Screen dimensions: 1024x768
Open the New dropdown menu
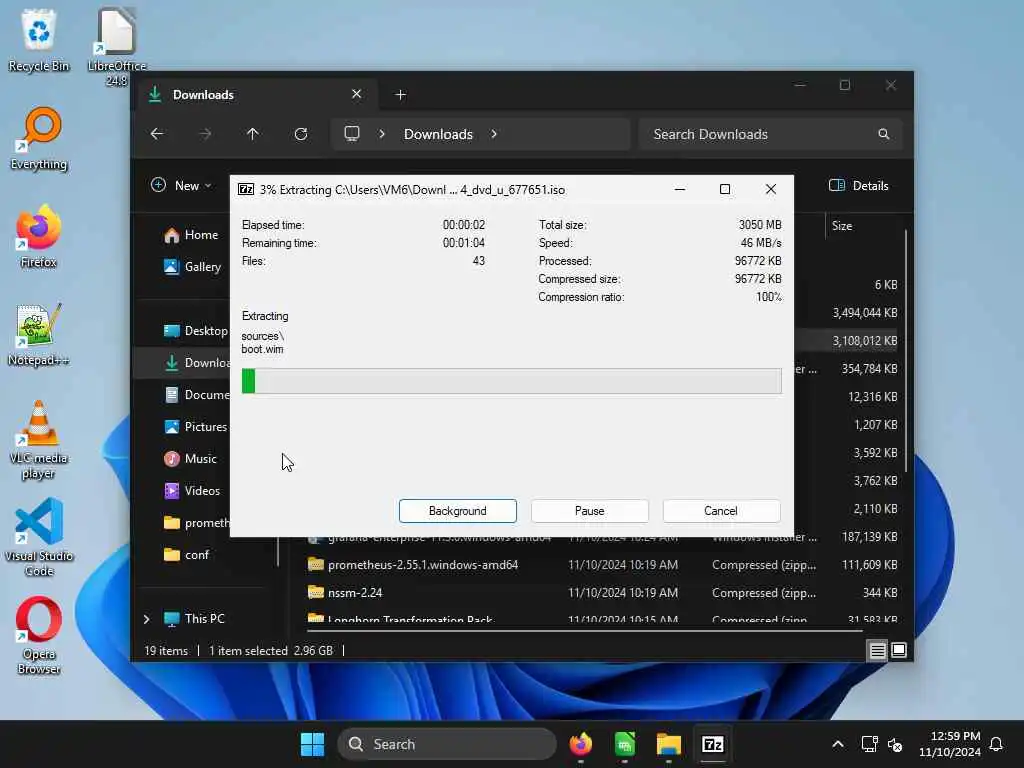181,185
